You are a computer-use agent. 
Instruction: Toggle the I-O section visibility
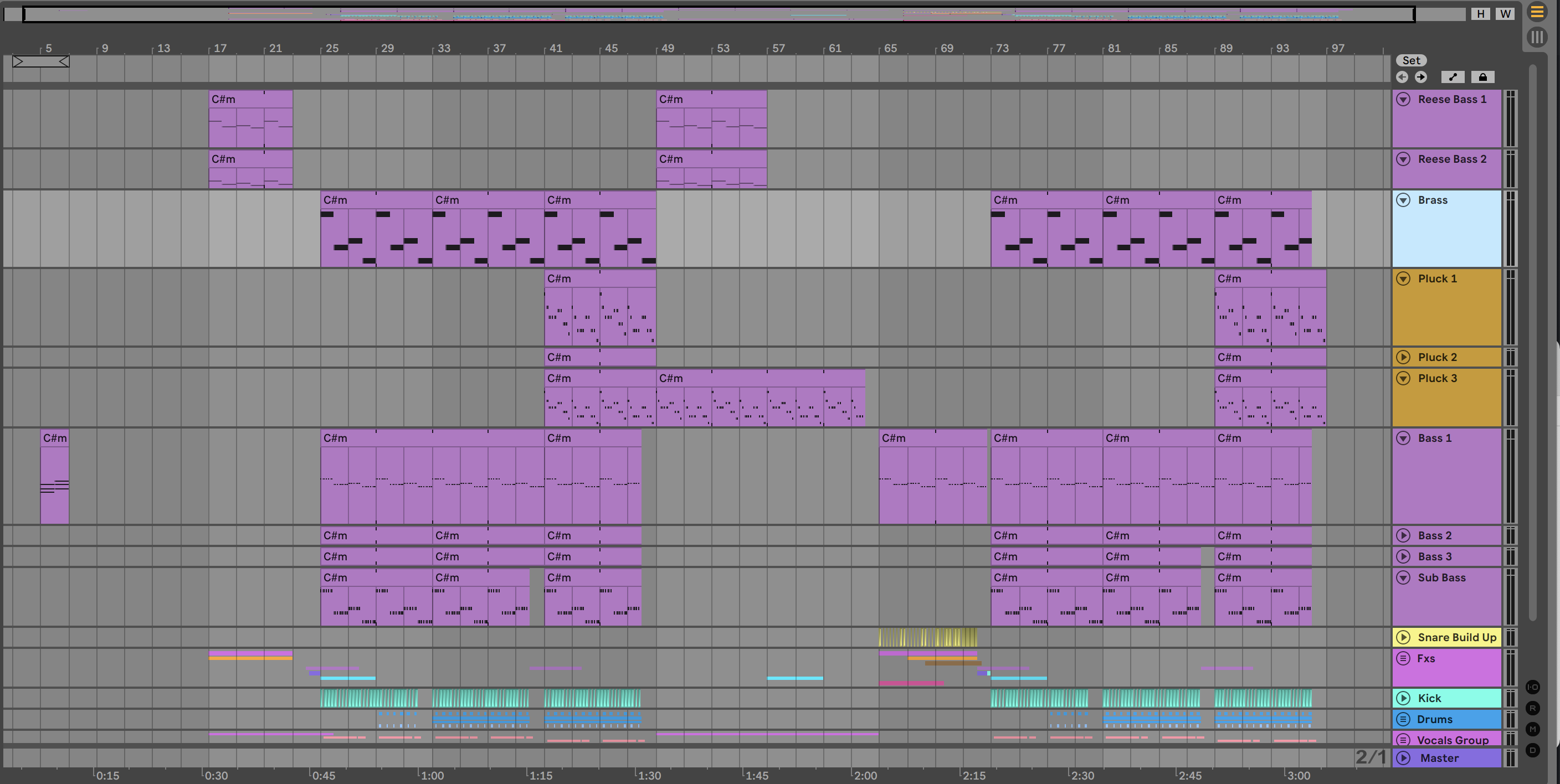(x=1533, y=687)
